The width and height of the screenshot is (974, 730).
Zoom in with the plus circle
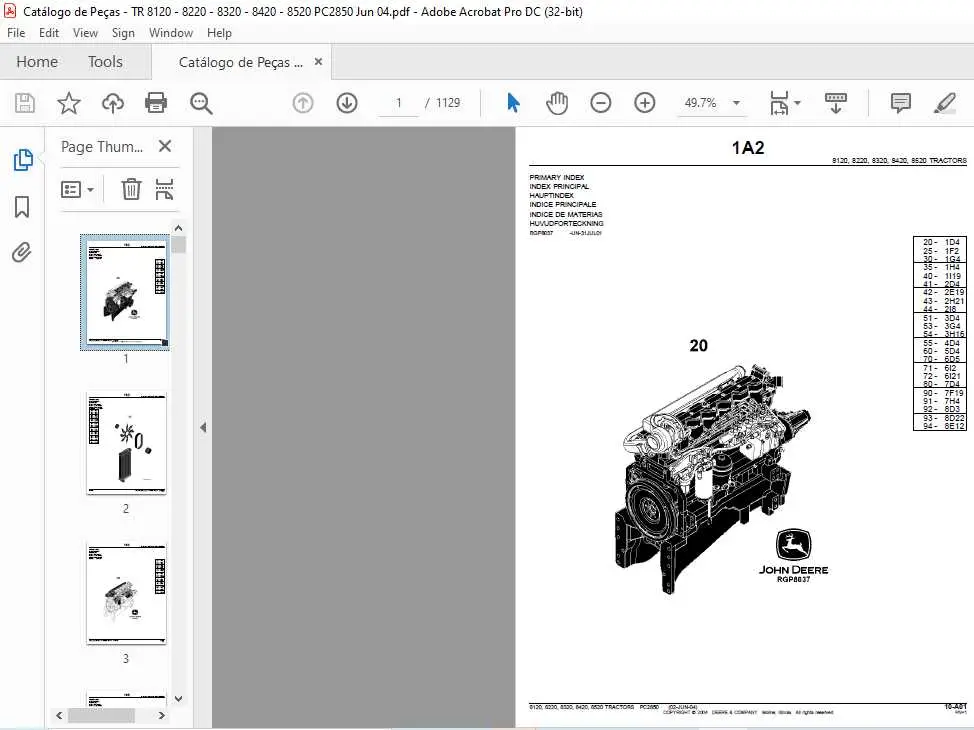645,103
